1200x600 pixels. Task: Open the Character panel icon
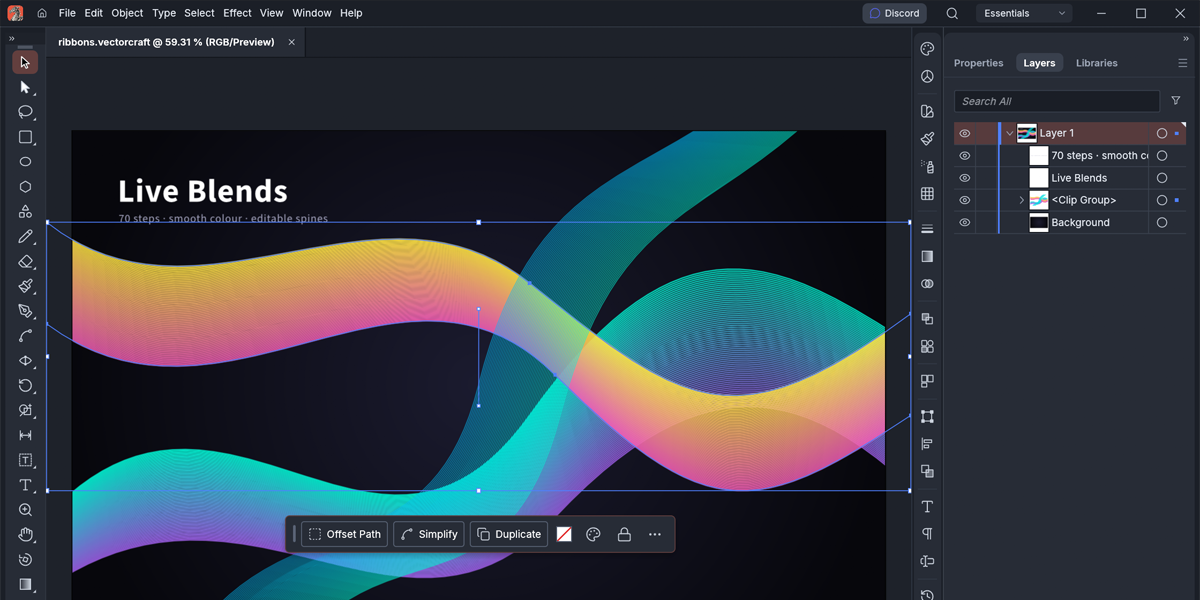[x=927, y=506]
